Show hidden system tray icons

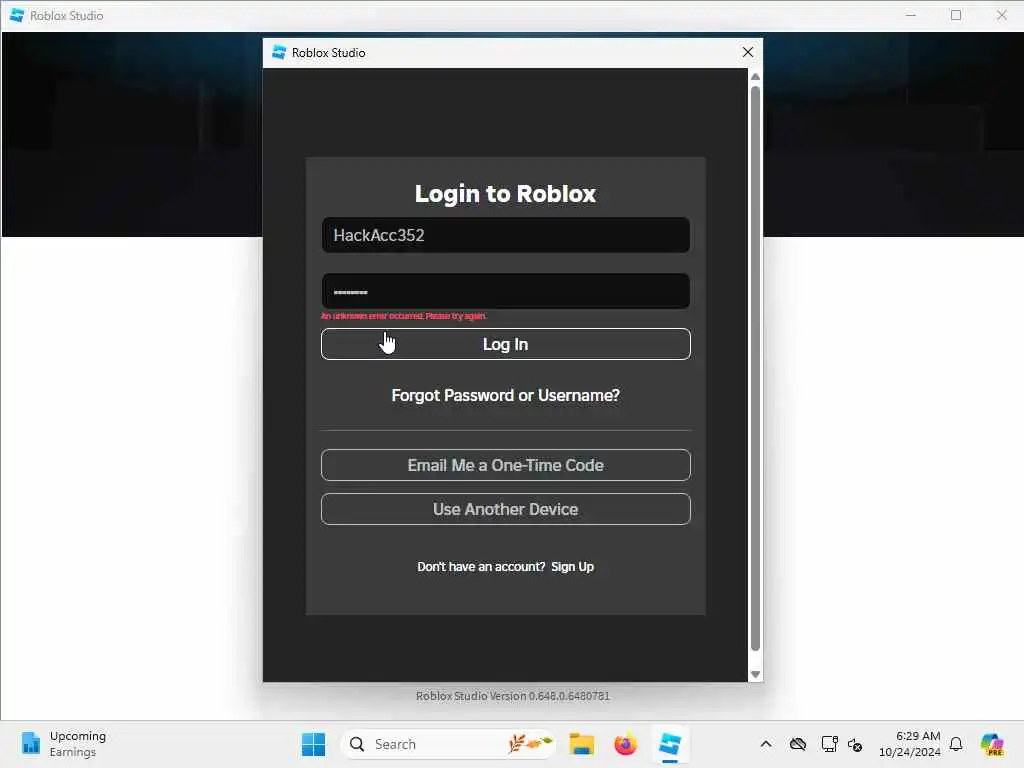click(766, 744)
